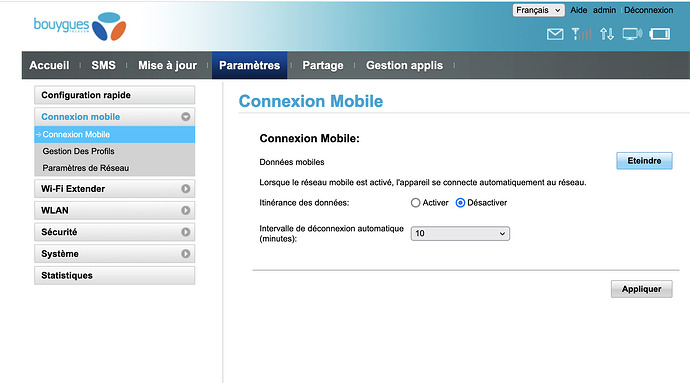Select Désactiver for Itinérance des données
This screenshot has width=690, height=383.
pos(460,203)
